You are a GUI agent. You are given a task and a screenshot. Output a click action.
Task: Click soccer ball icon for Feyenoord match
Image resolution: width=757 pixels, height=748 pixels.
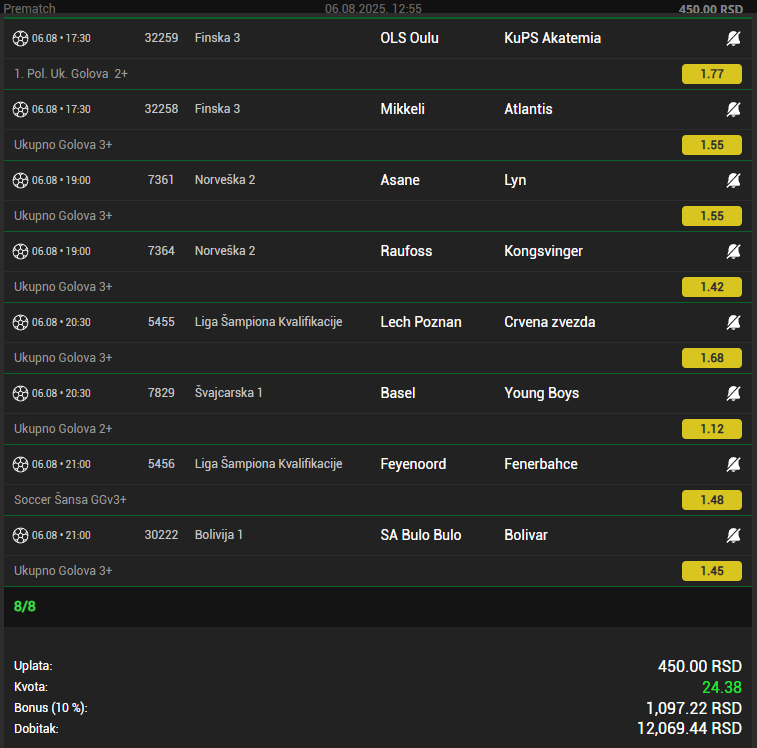20,464
